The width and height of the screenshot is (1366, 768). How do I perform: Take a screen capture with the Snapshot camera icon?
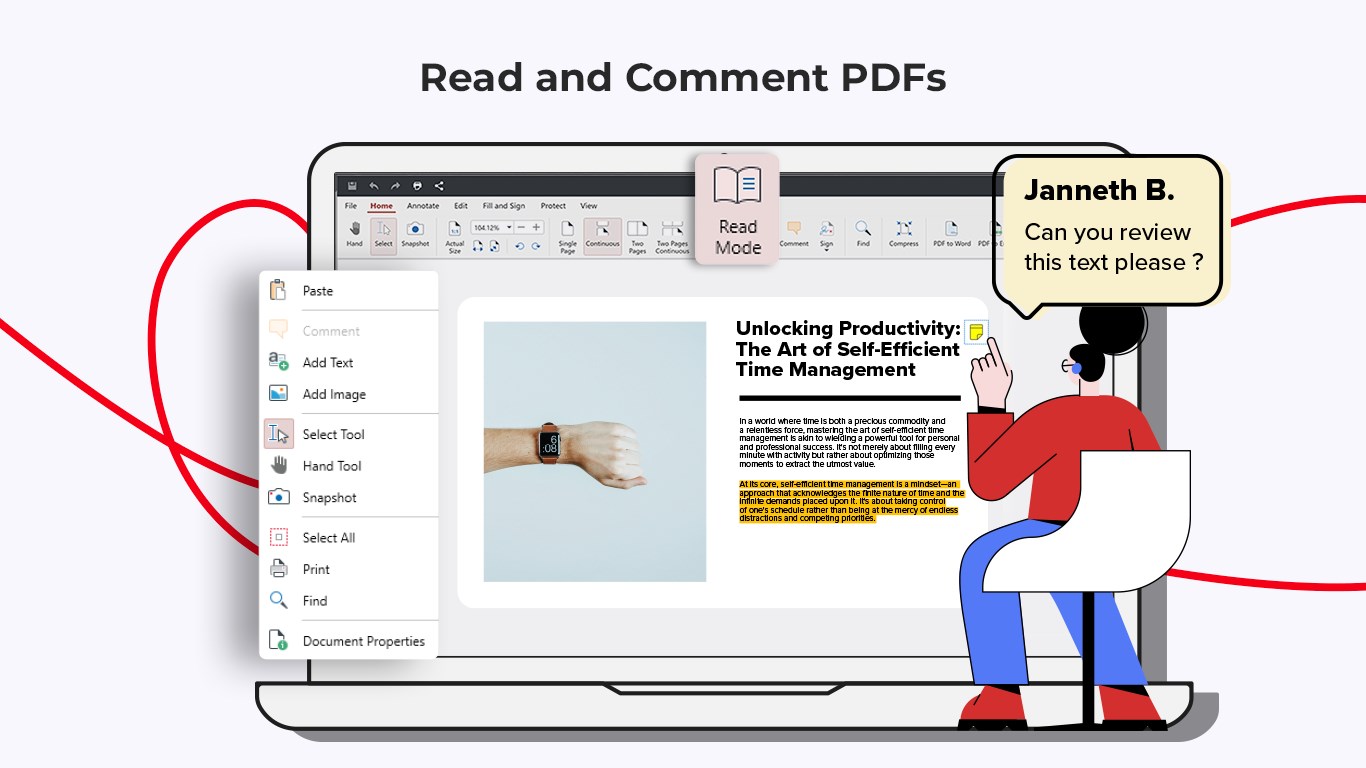[x=414, y=230]
